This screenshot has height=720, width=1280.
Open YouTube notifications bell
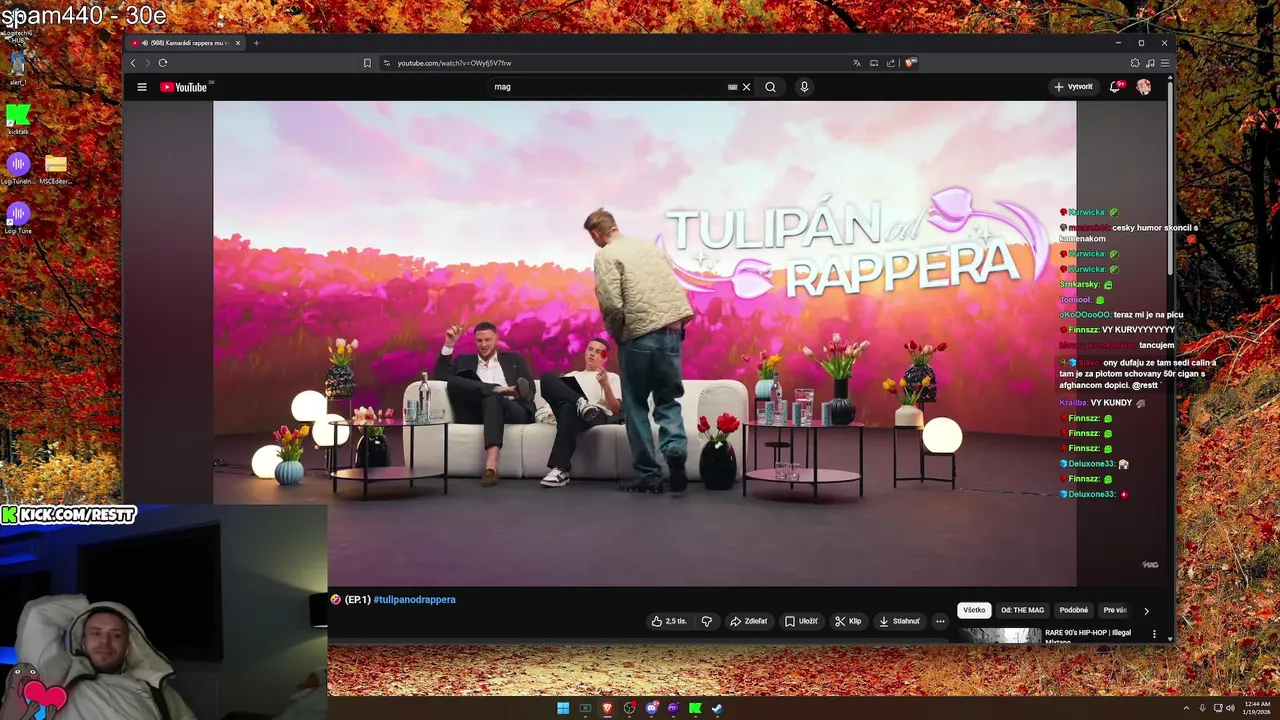click(1115, 87)
